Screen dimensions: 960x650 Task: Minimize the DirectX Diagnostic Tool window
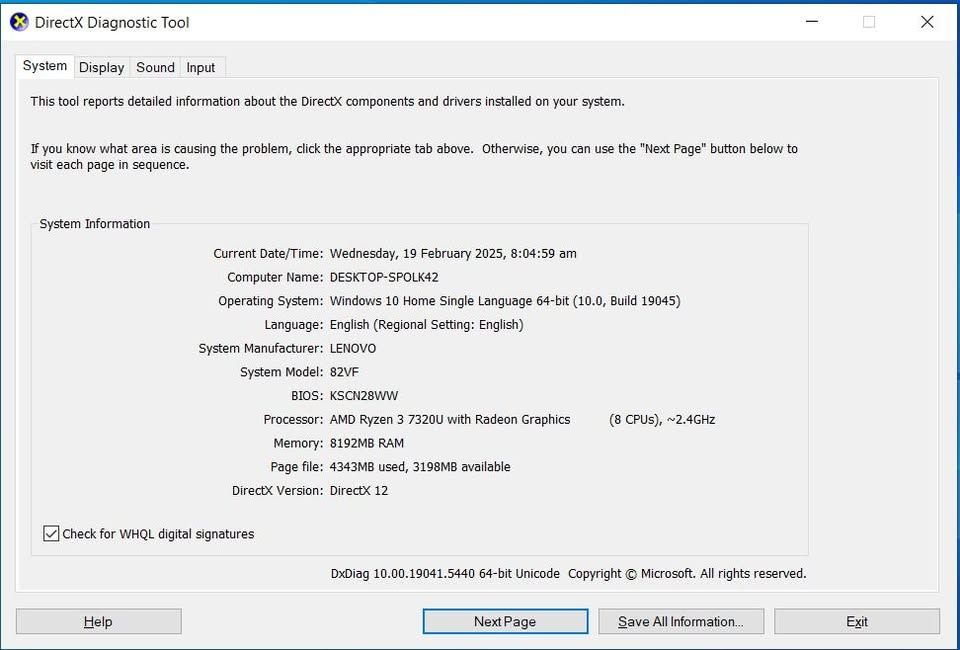(812, 22)
